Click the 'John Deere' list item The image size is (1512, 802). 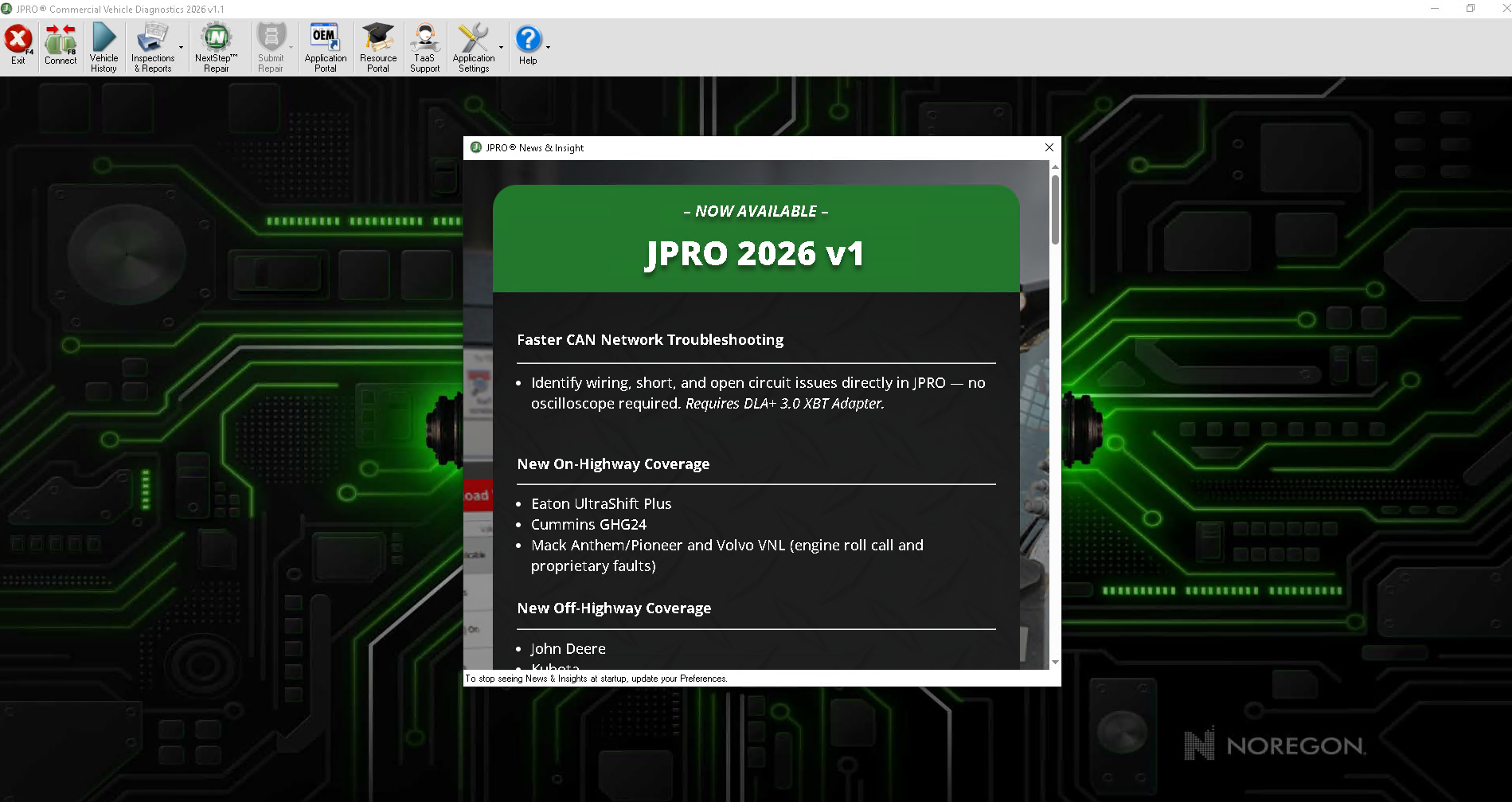pyautogui.click(x=568, y=649)
